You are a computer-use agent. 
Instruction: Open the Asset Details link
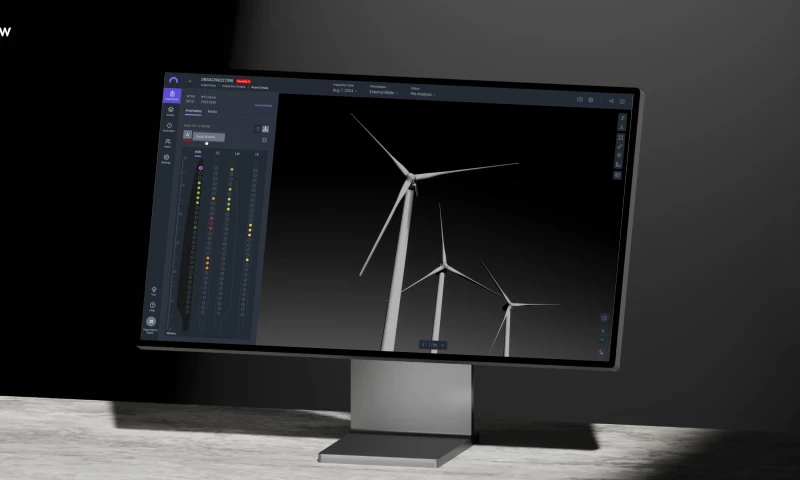tap(263, 106)
